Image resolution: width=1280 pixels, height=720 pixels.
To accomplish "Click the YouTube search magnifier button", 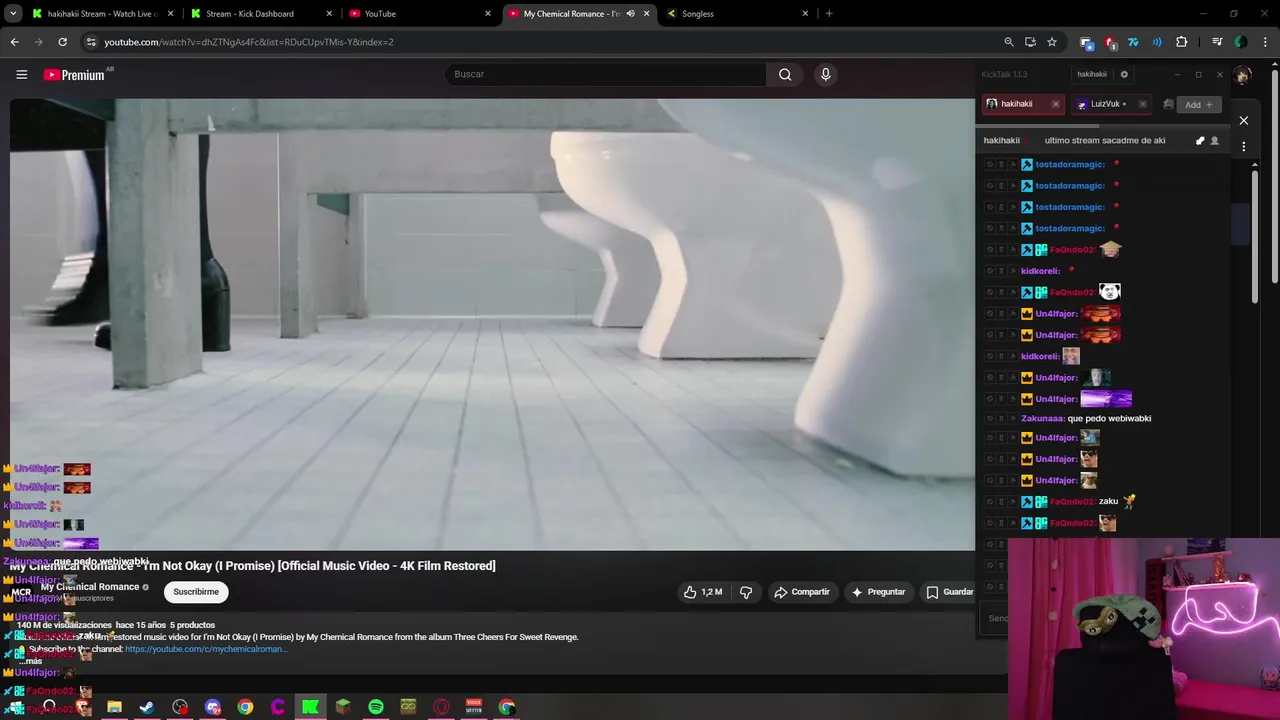I will (x=785, y=74).
